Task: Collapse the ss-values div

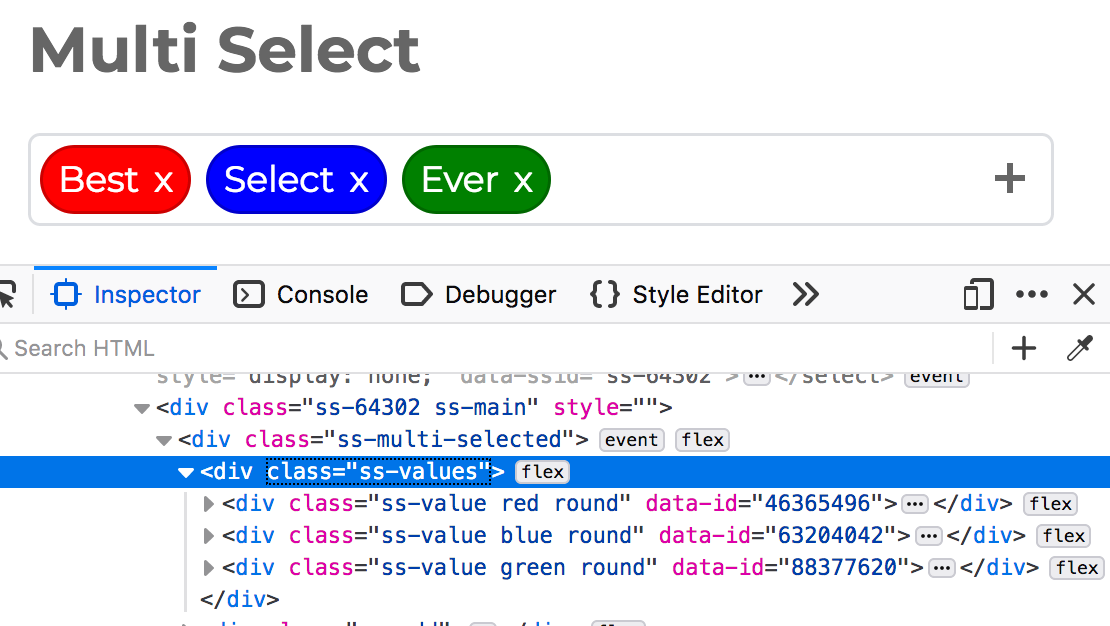Action: tap(185, 472)
